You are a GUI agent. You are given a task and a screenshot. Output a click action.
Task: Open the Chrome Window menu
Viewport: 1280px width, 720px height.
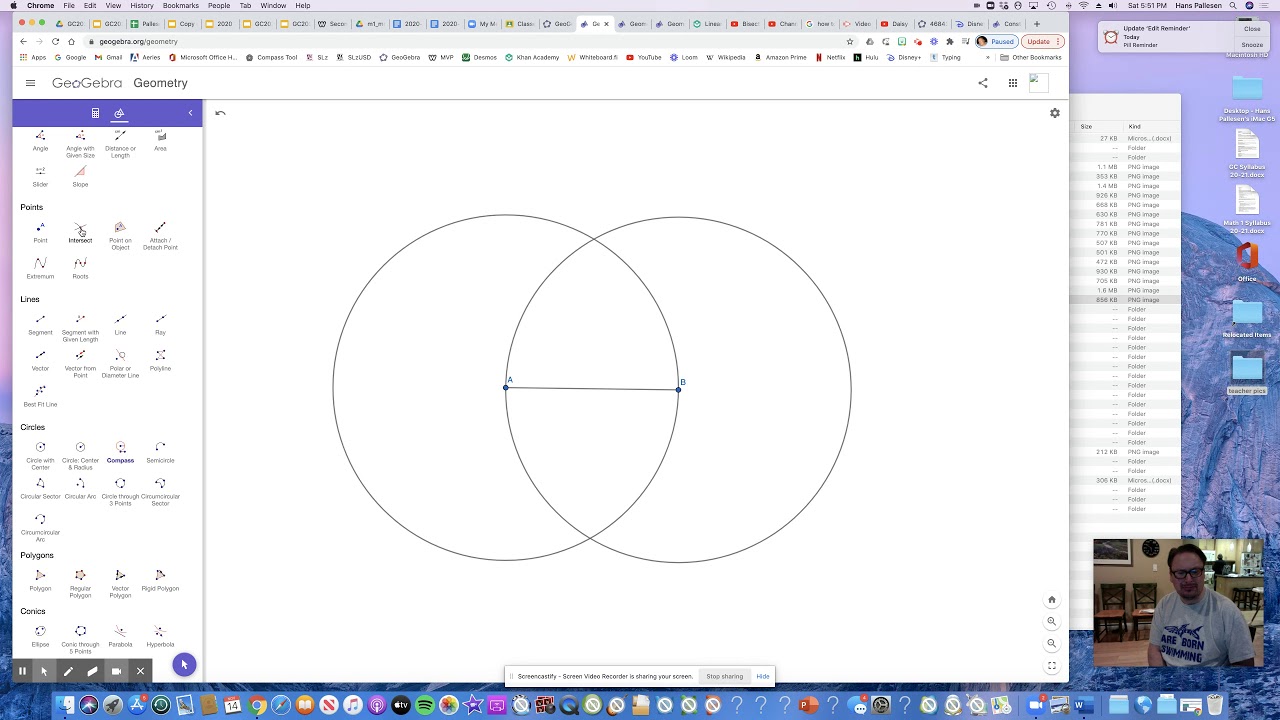click(273, 6)
